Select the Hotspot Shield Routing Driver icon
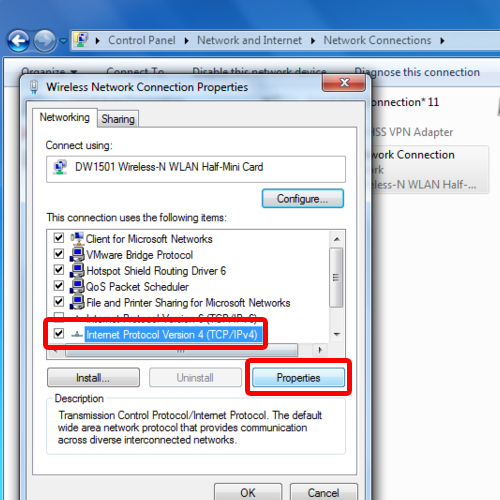Screen dimensions: 500x500 [77, 271]
